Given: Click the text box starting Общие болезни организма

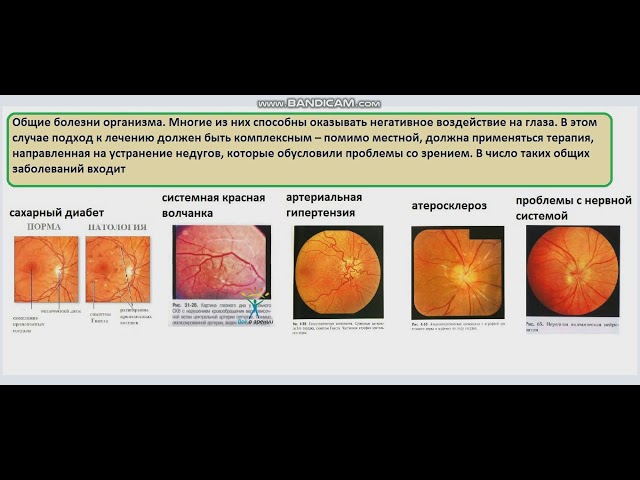Looking at the screenshot, I should (309, 149).
